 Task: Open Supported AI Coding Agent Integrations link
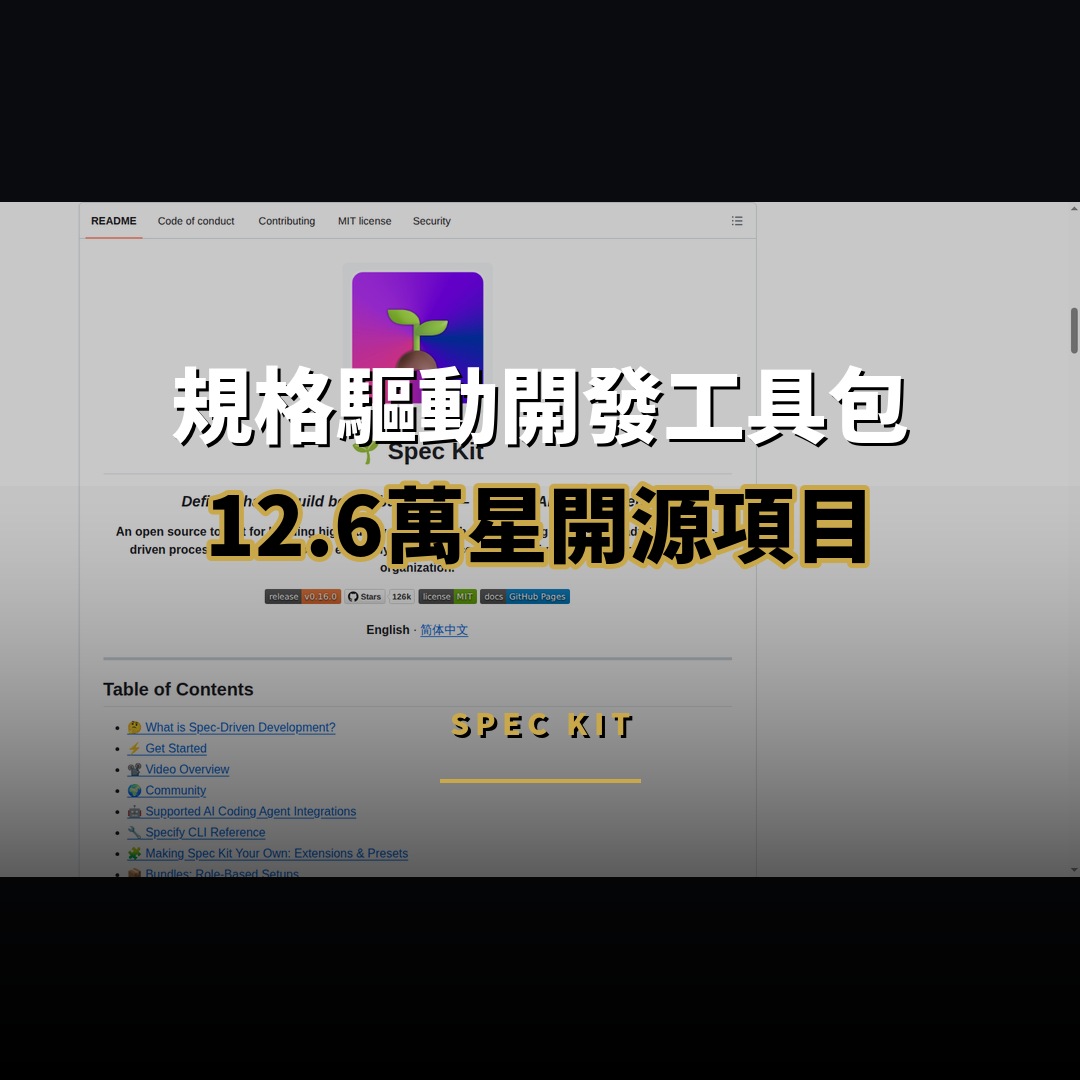point(242,811)
